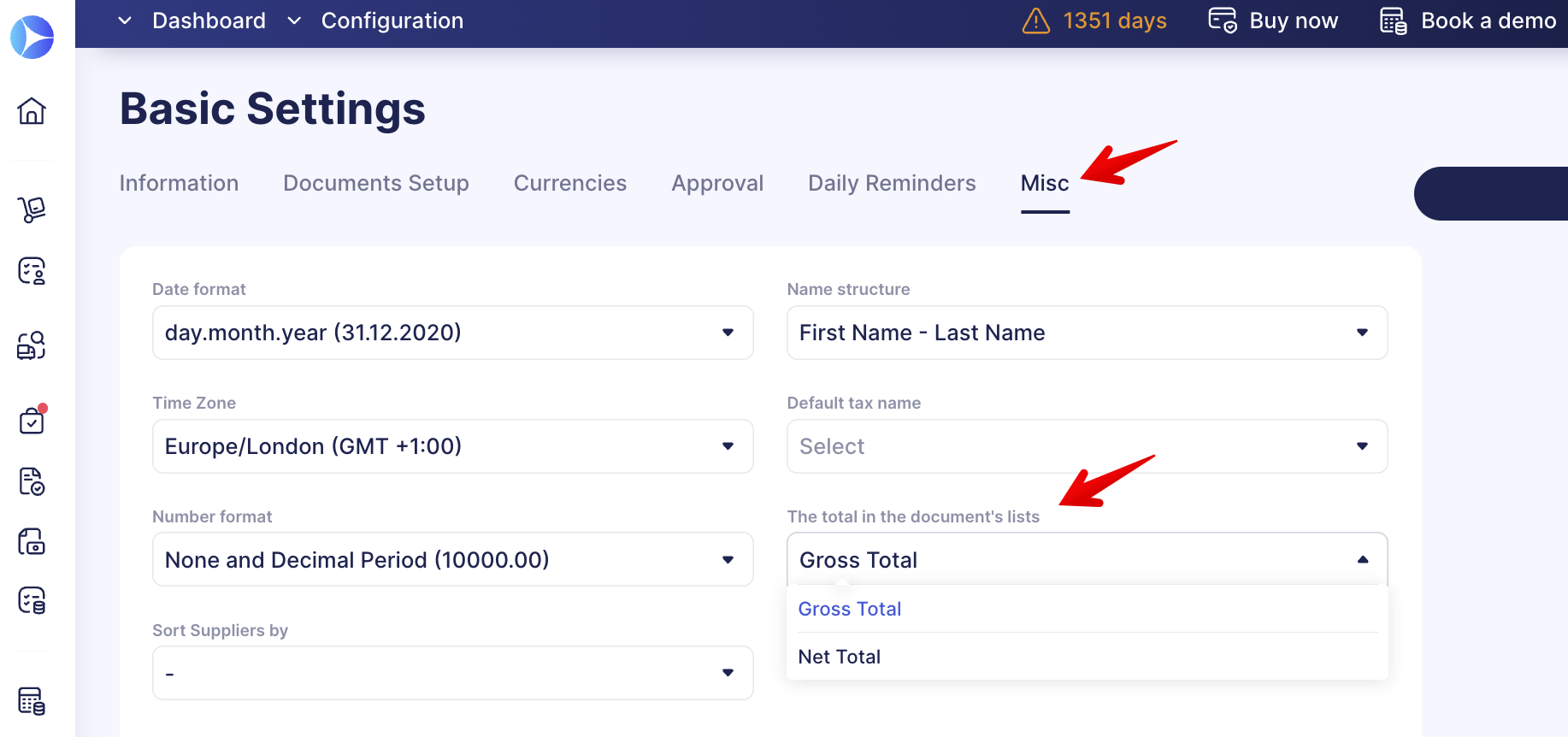Select the Misc tab

tap(1045, 183)
